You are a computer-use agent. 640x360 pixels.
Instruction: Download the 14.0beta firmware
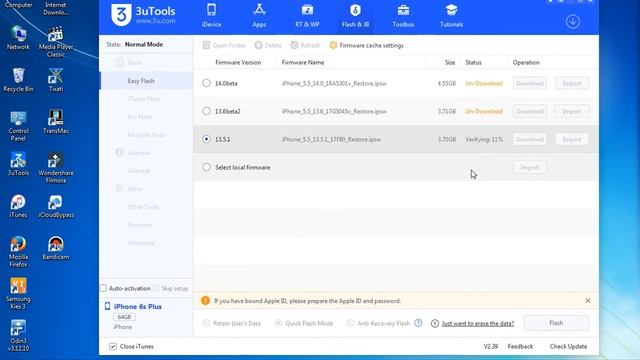click(x=529, y=83)
